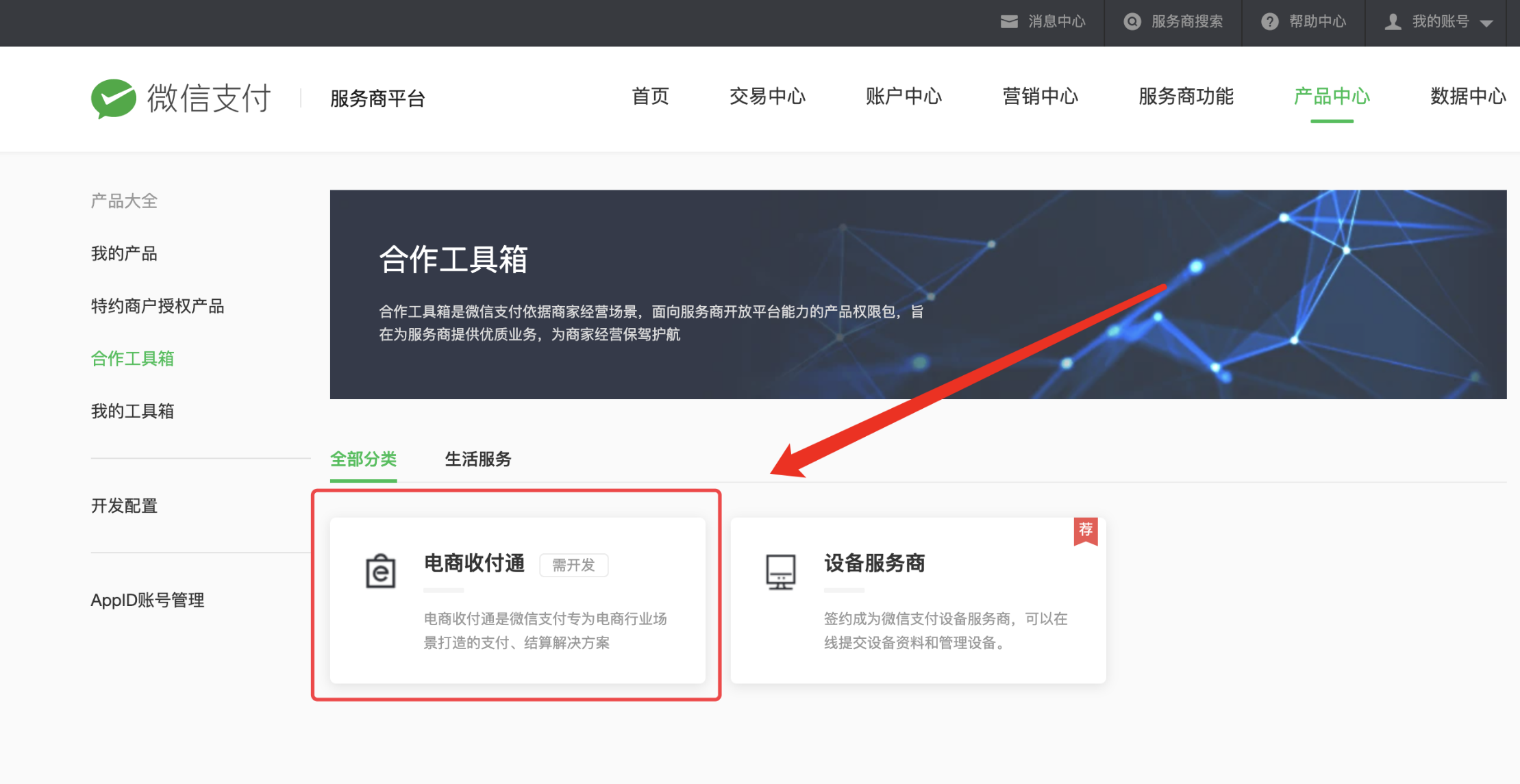1520x784 pixels.
Task: Open 特约商户授权产品 sidebar link
Action: [x=158, y=306]
